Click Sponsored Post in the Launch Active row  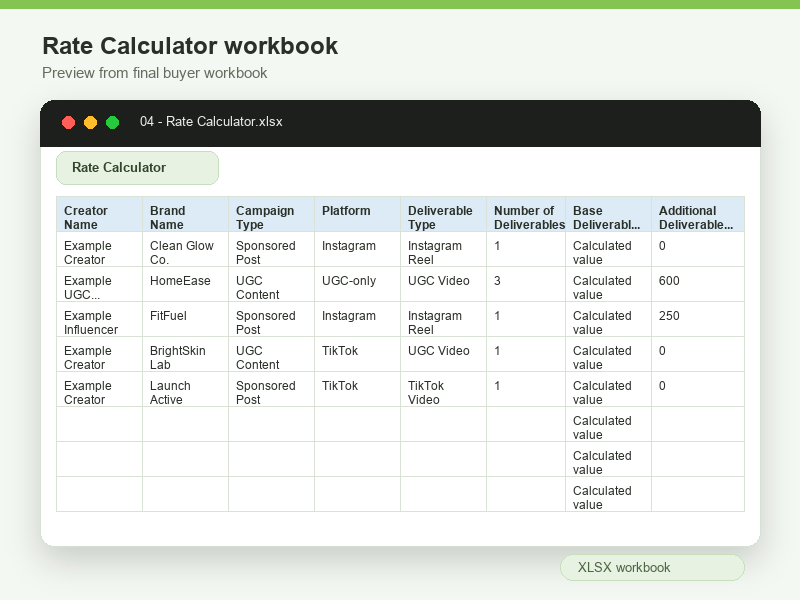(x=271, y=389)
